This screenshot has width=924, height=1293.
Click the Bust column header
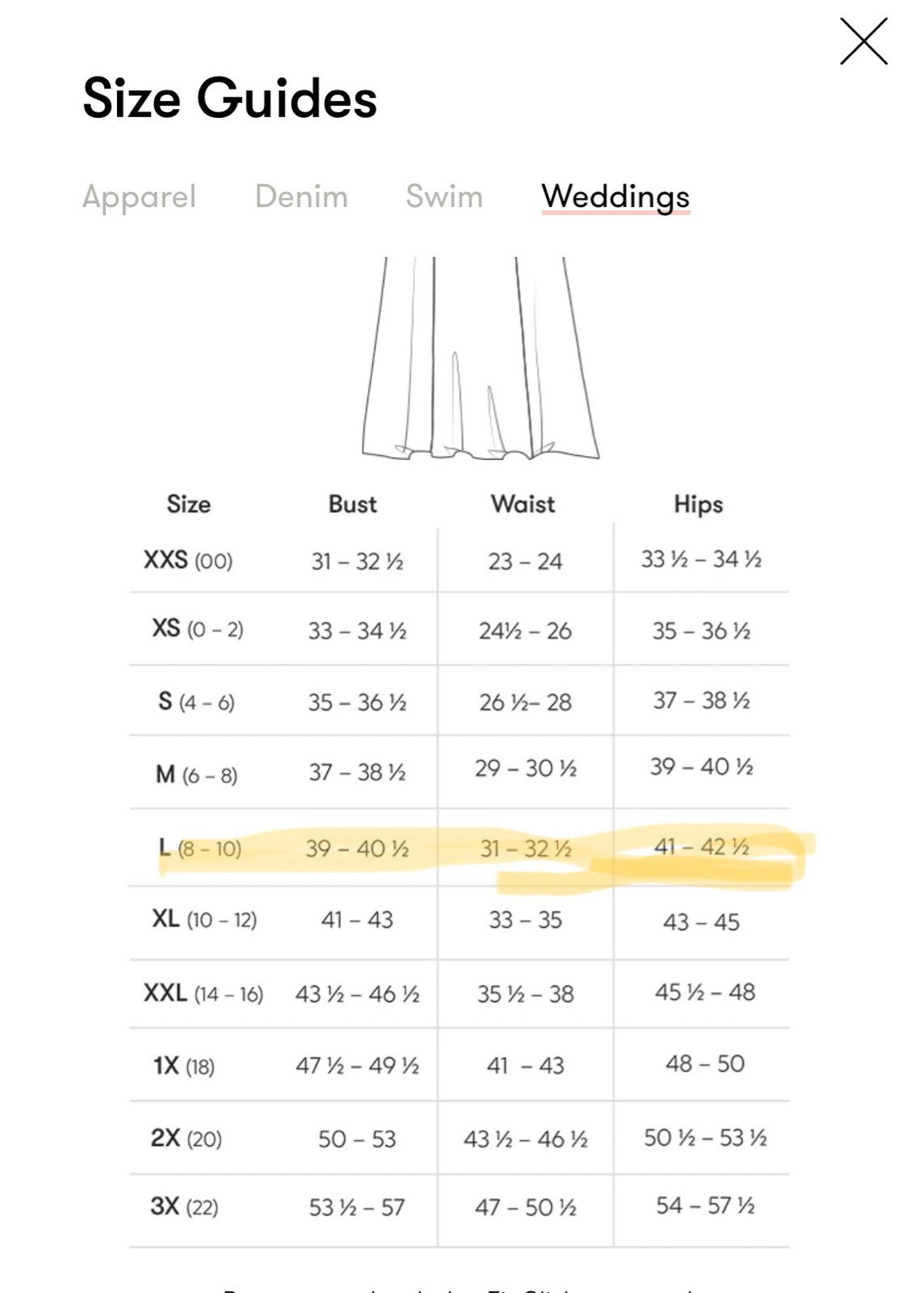353,504
